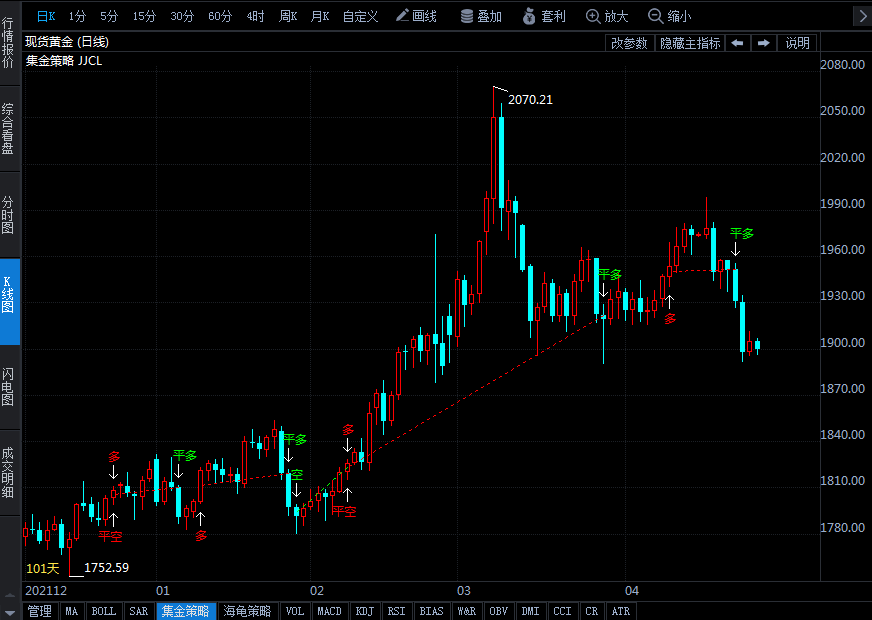Select the 集金策略 indicator tab
The height and width of the screenshot is (620, 872).
(x=186, y=611)
